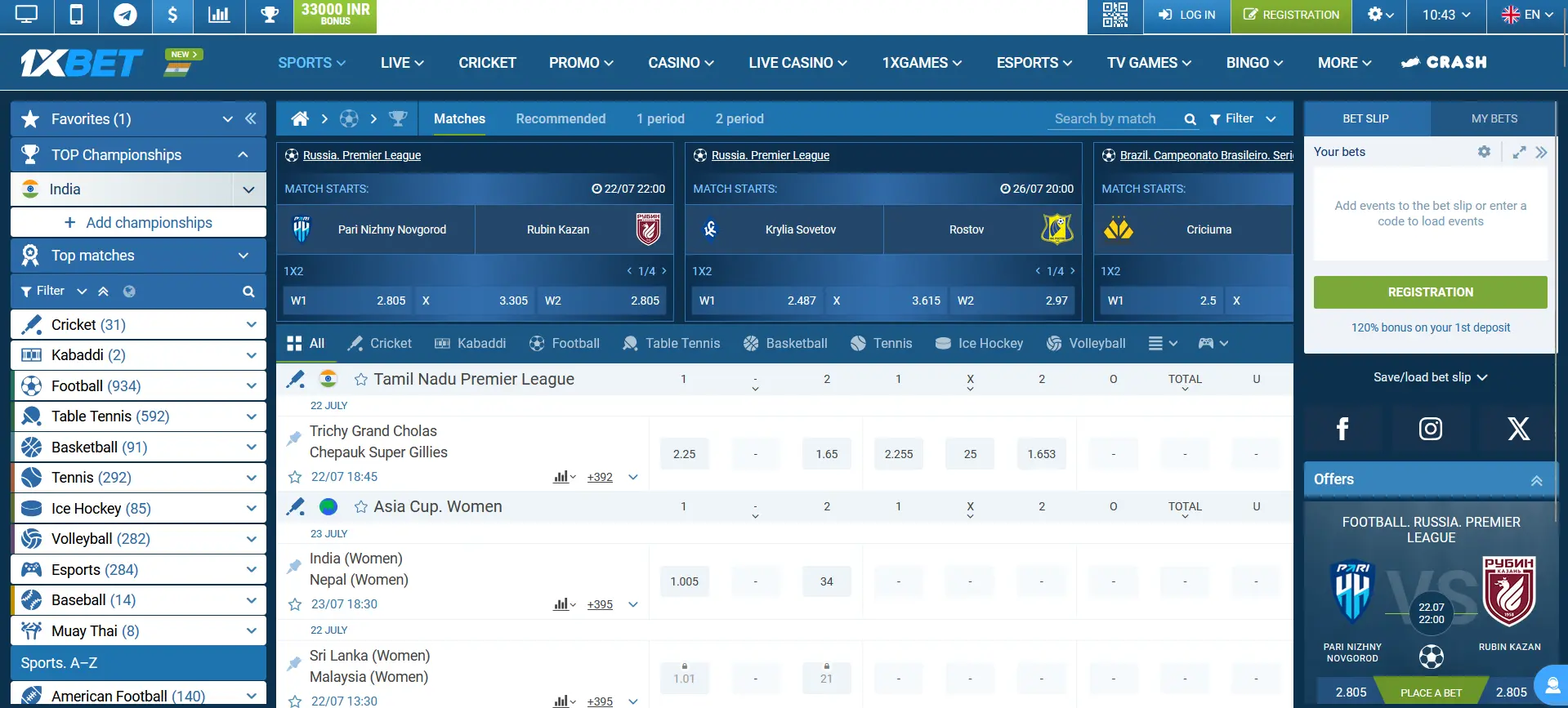Open sidebar search magnifier icon

(248, 292)
